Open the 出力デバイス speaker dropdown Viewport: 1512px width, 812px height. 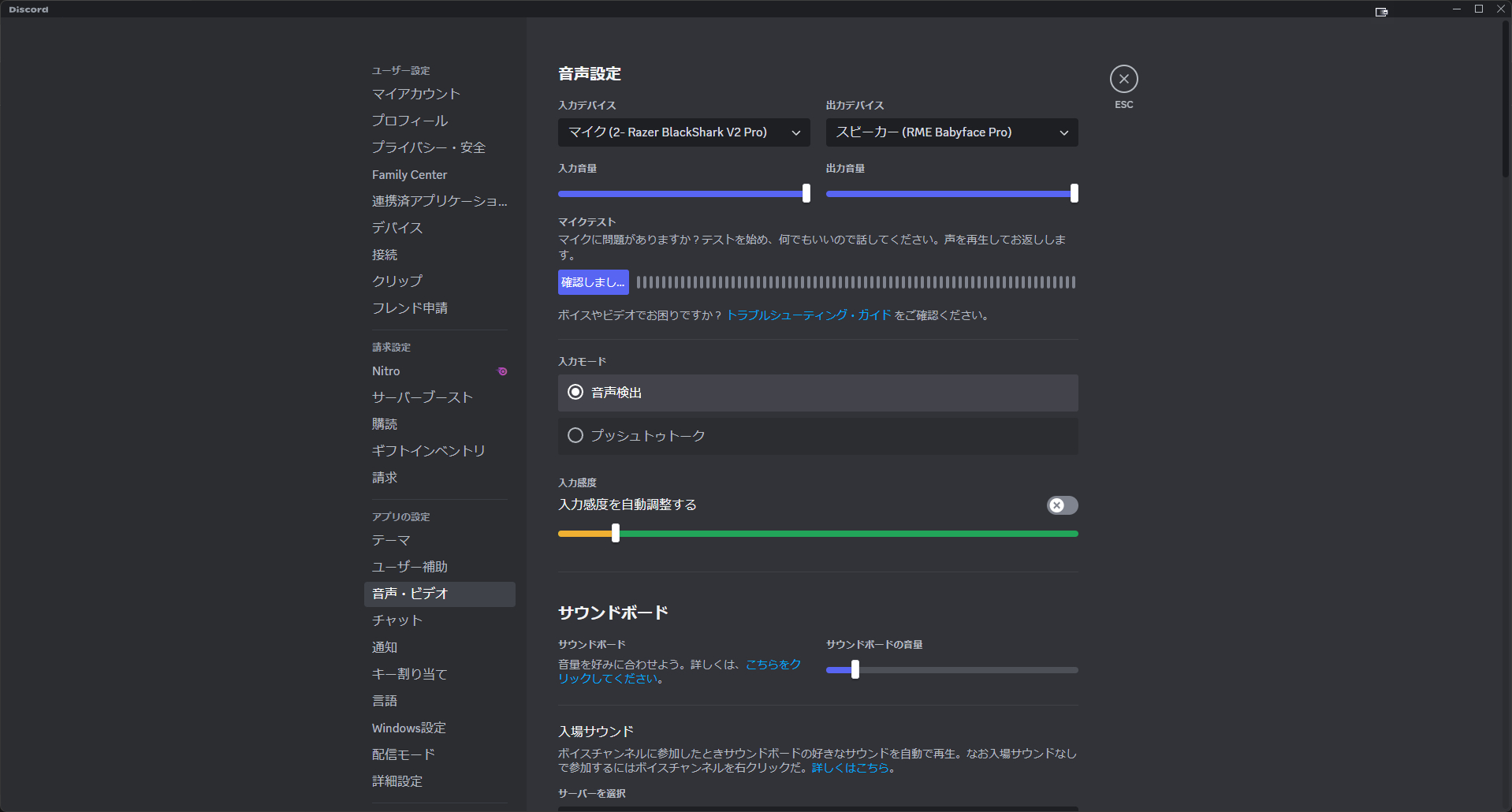coord(952,132)
